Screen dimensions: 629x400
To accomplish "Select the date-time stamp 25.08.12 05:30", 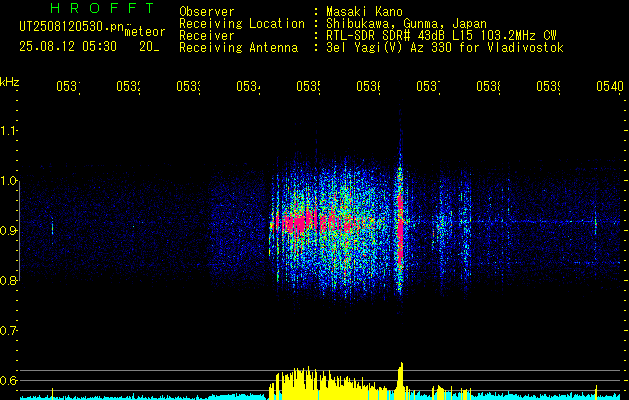I will 68,47.
